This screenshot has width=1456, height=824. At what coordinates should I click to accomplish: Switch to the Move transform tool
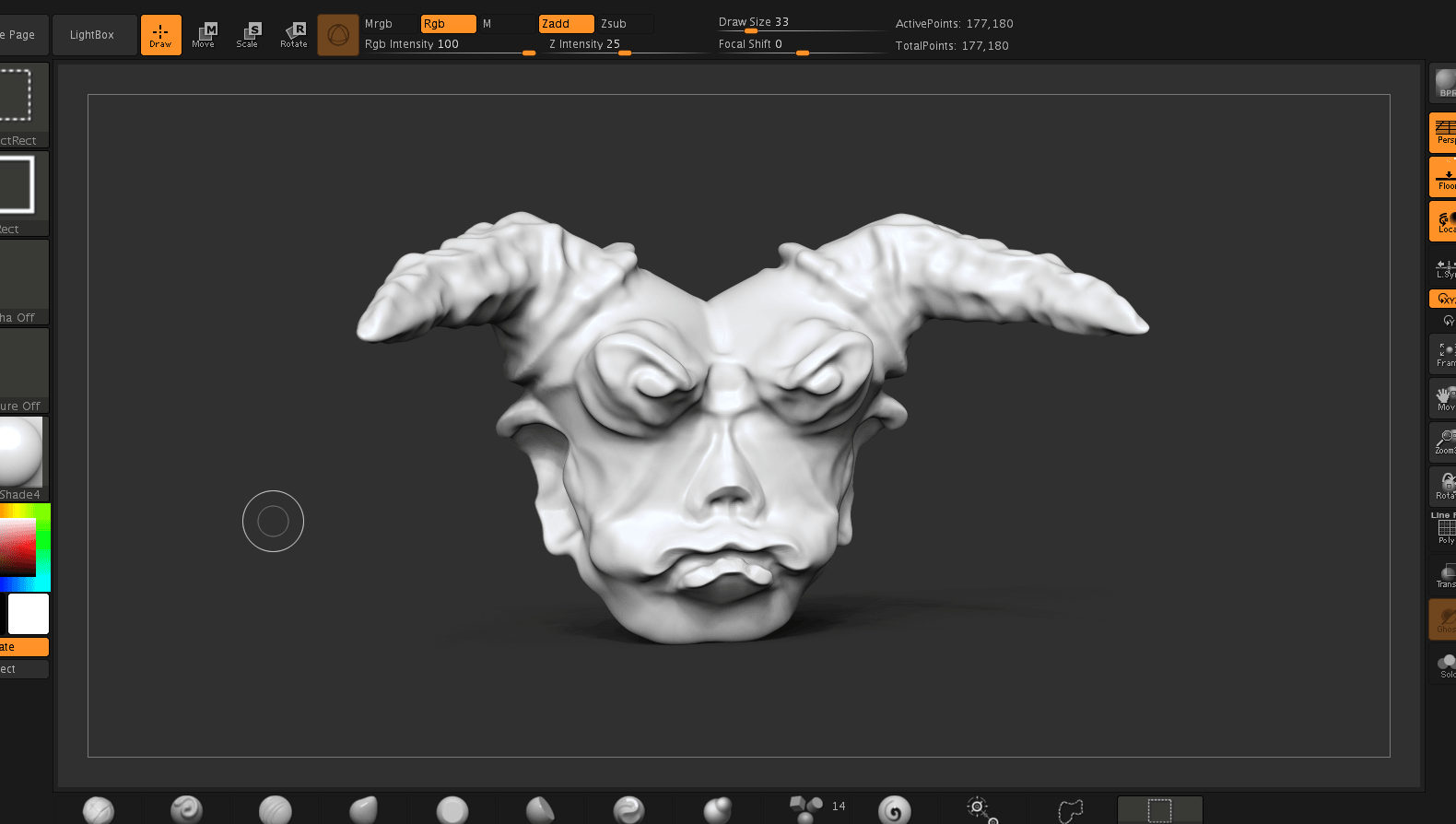tap(204, 35)
